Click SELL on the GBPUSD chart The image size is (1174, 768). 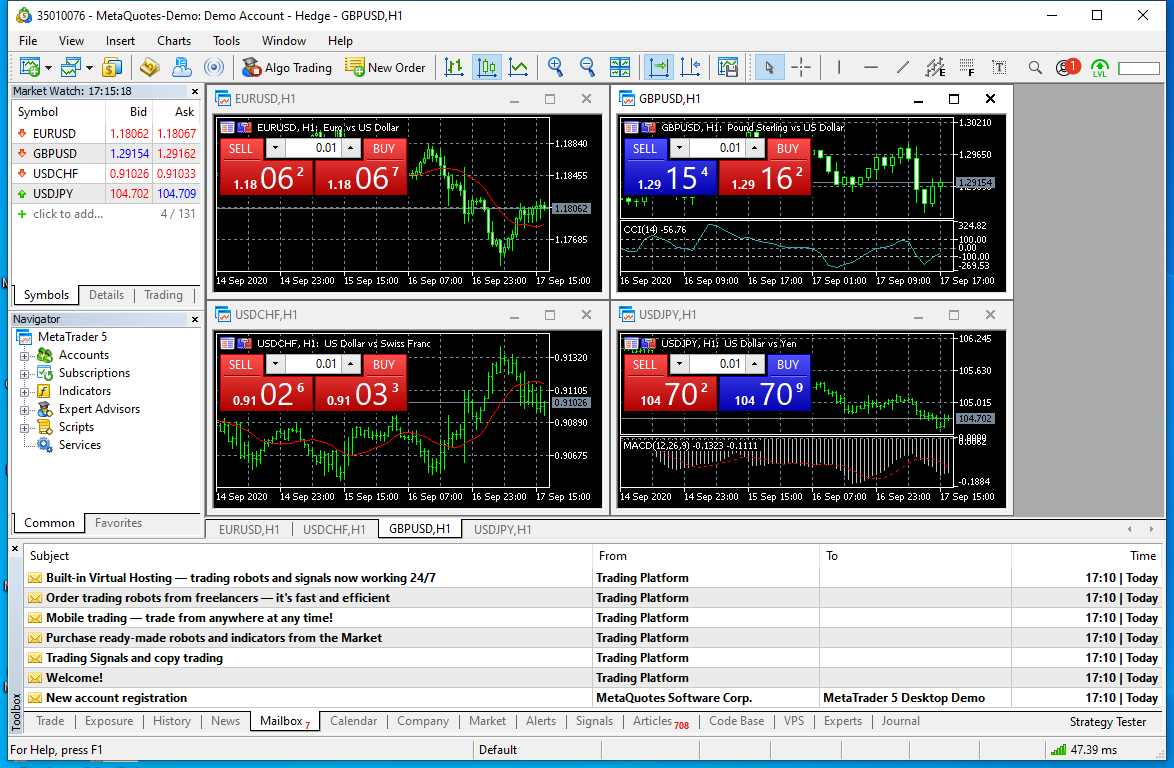pyautogui.click(x=645, y=148)
